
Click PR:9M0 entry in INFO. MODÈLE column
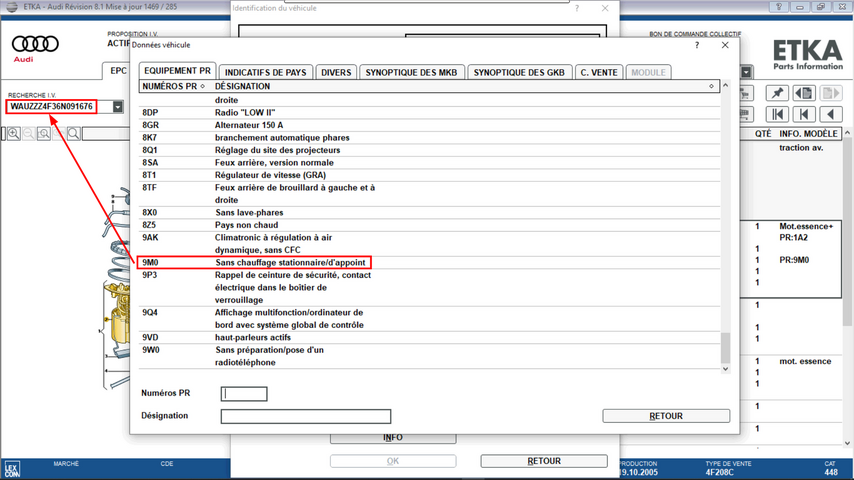pos(794,260)
